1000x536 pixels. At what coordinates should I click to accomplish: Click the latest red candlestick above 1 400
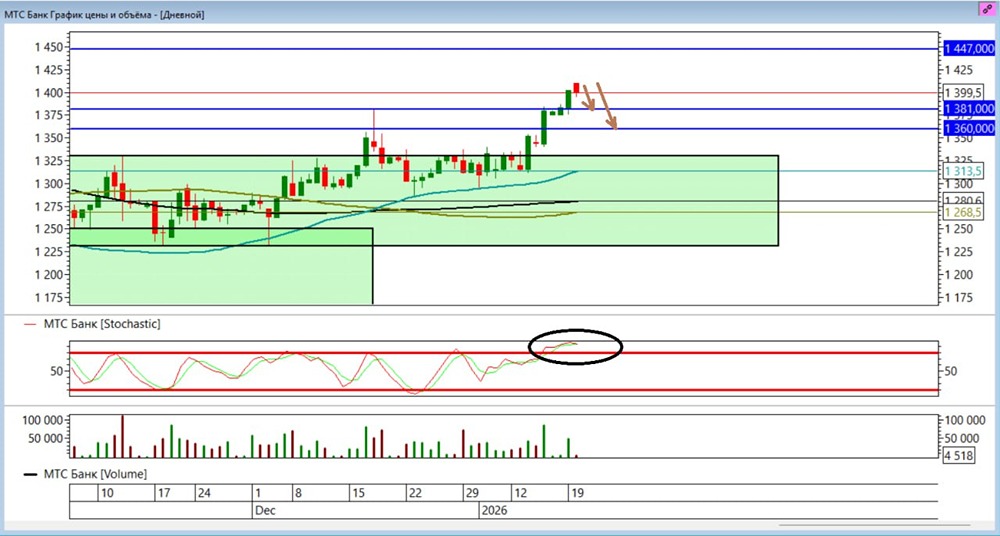pyautogui.click(x=576, y=88)
